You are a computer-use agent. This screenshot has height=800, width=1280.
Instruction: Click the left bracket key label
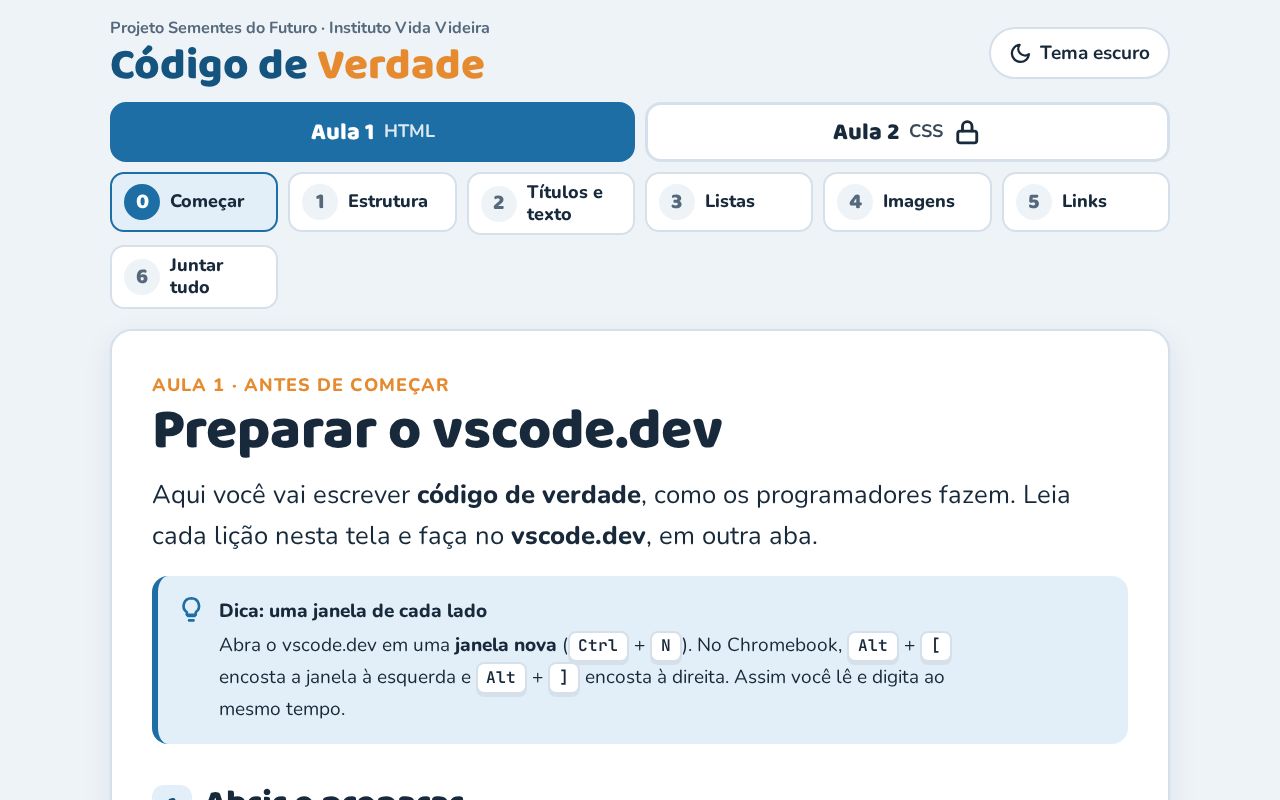point(935,646)
